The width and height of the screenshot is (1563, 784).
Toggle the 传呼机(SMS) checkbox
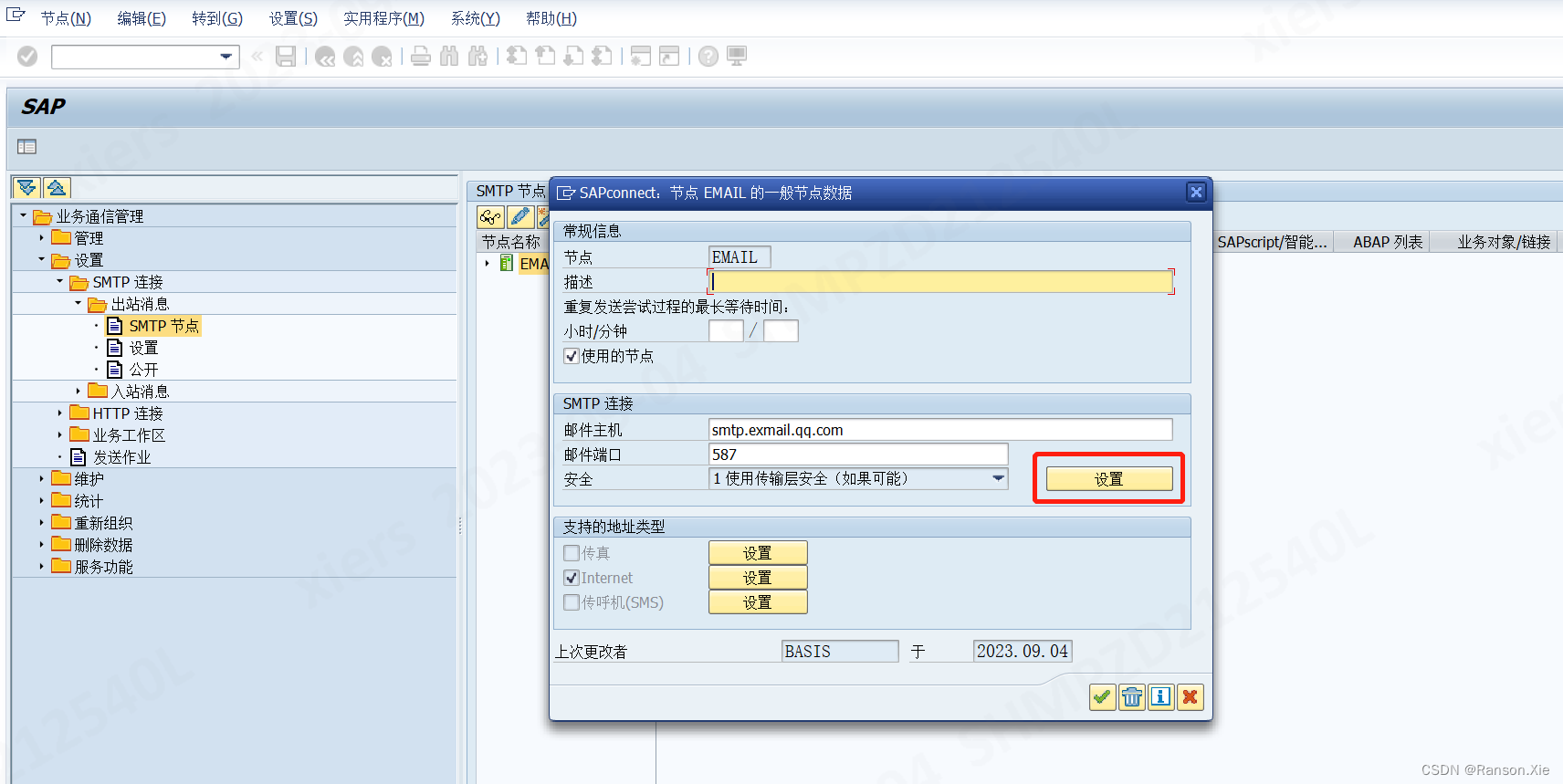[572, 602]
